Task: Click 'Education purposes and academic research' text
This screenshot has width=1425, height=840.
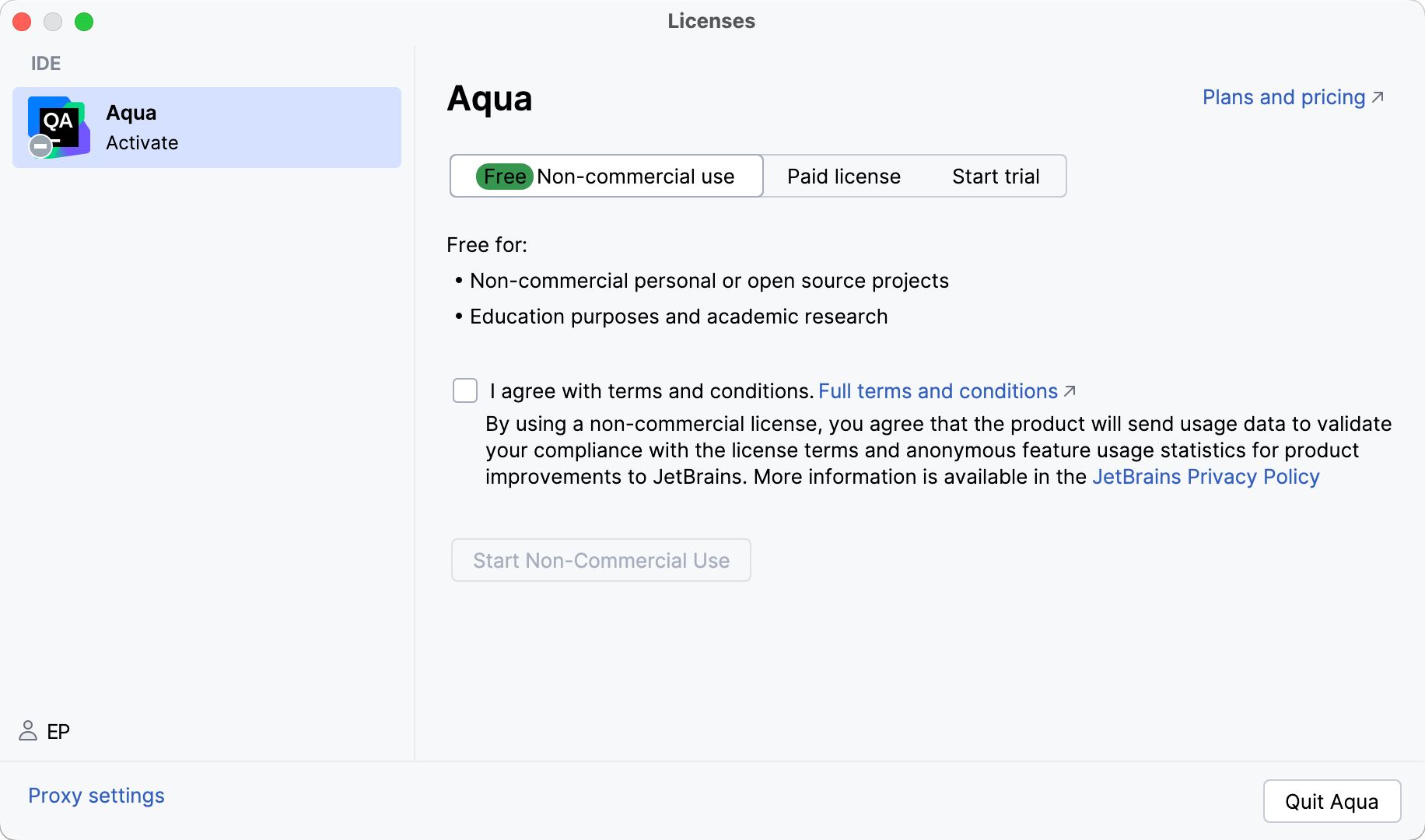Action: [679, 317]
